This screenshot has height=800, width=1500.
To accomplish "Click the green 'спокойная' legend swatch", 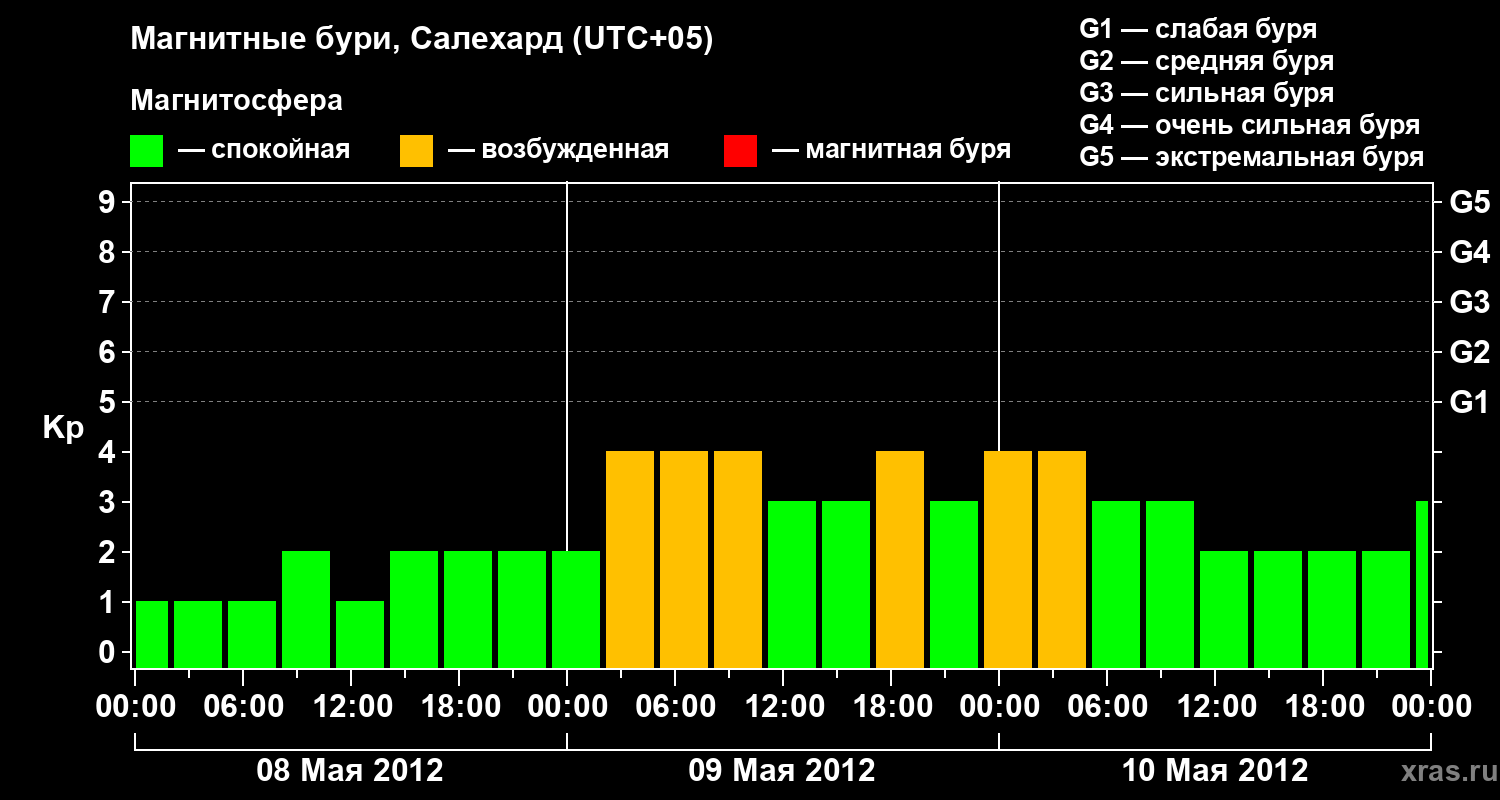I will pos(146,151).
